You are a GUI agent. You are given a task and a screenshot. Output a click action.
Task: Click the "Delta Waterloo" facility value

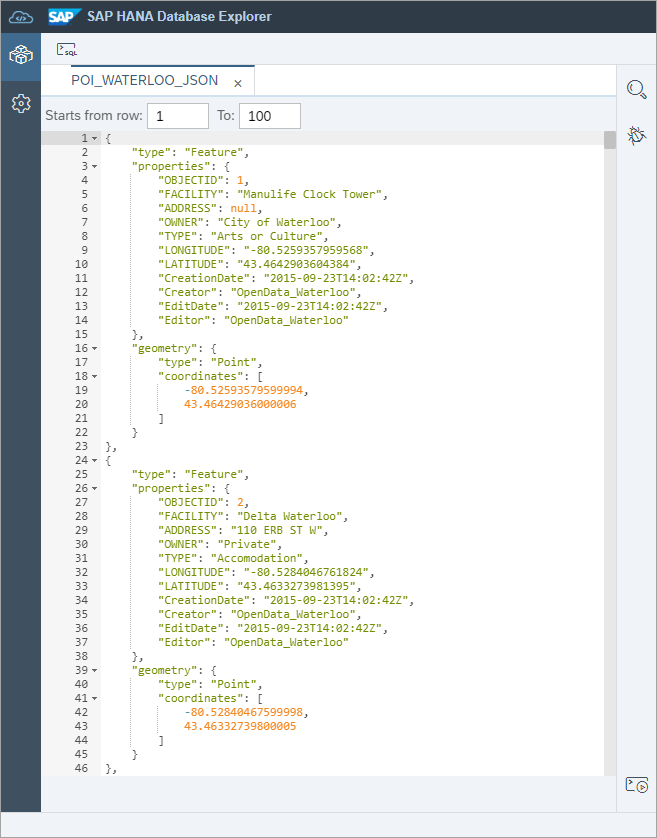(x=290, y=516)
